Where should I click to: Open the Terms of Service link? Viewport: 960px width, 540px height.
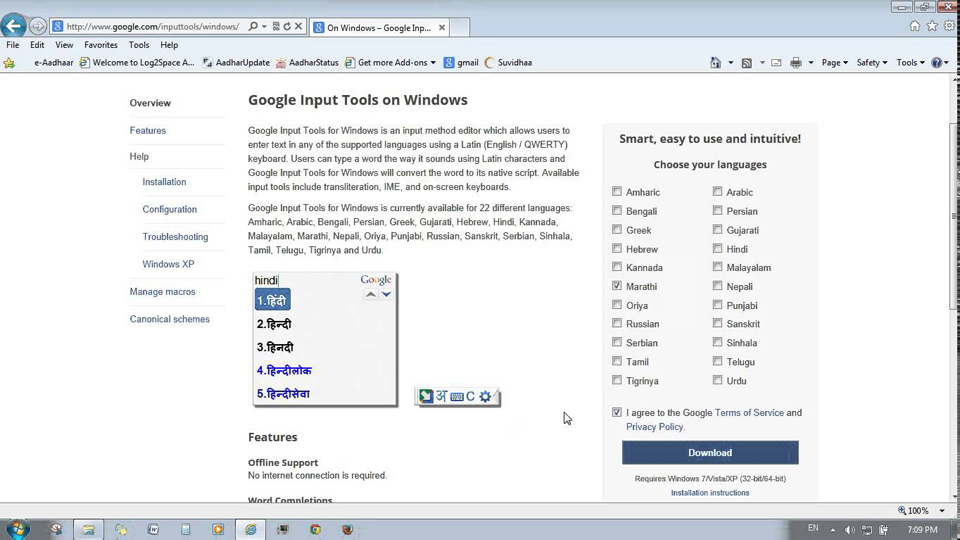tap(749, 413)
